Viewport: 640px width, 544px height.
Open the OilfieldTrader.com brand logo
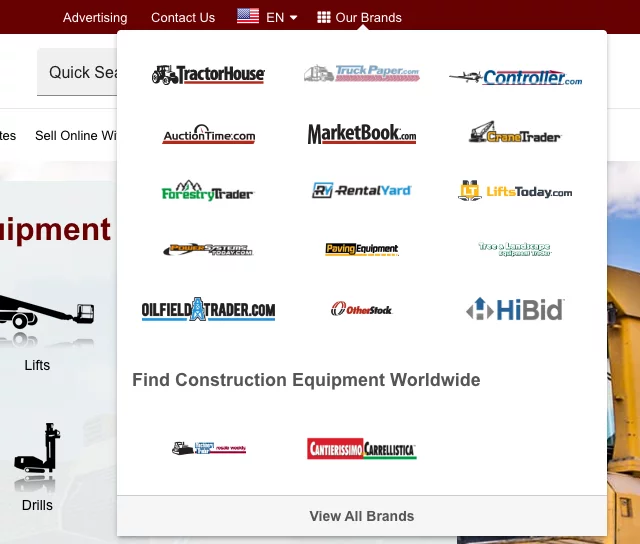208,309
